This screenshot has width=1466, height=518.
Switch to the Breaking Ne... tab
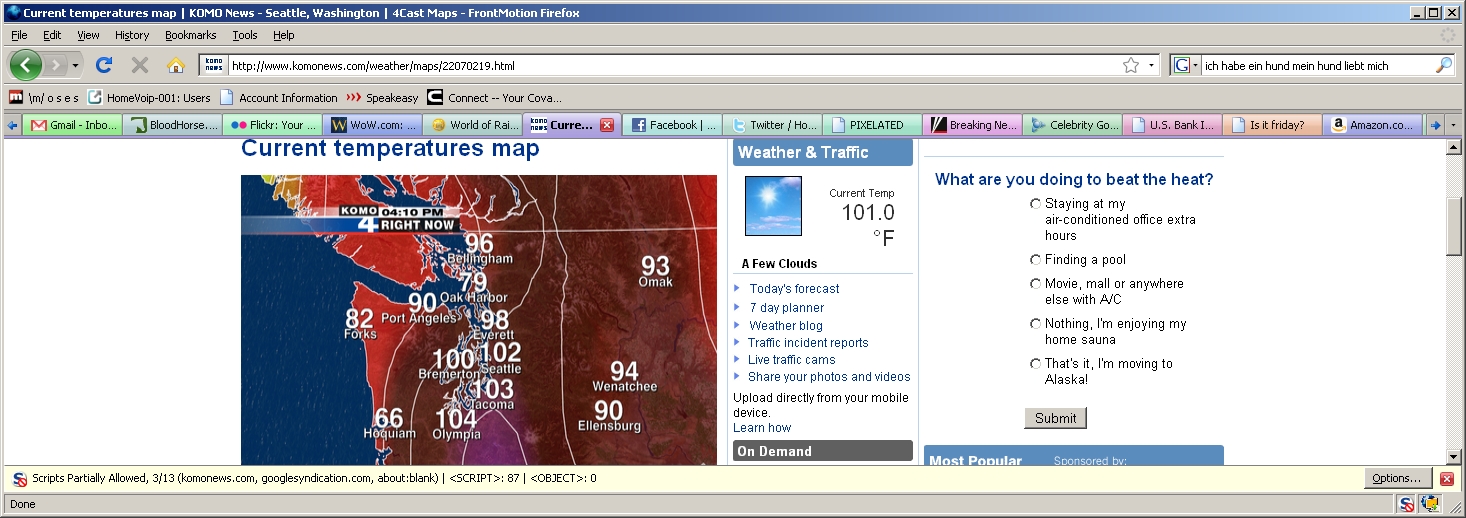tap(973, 125)
